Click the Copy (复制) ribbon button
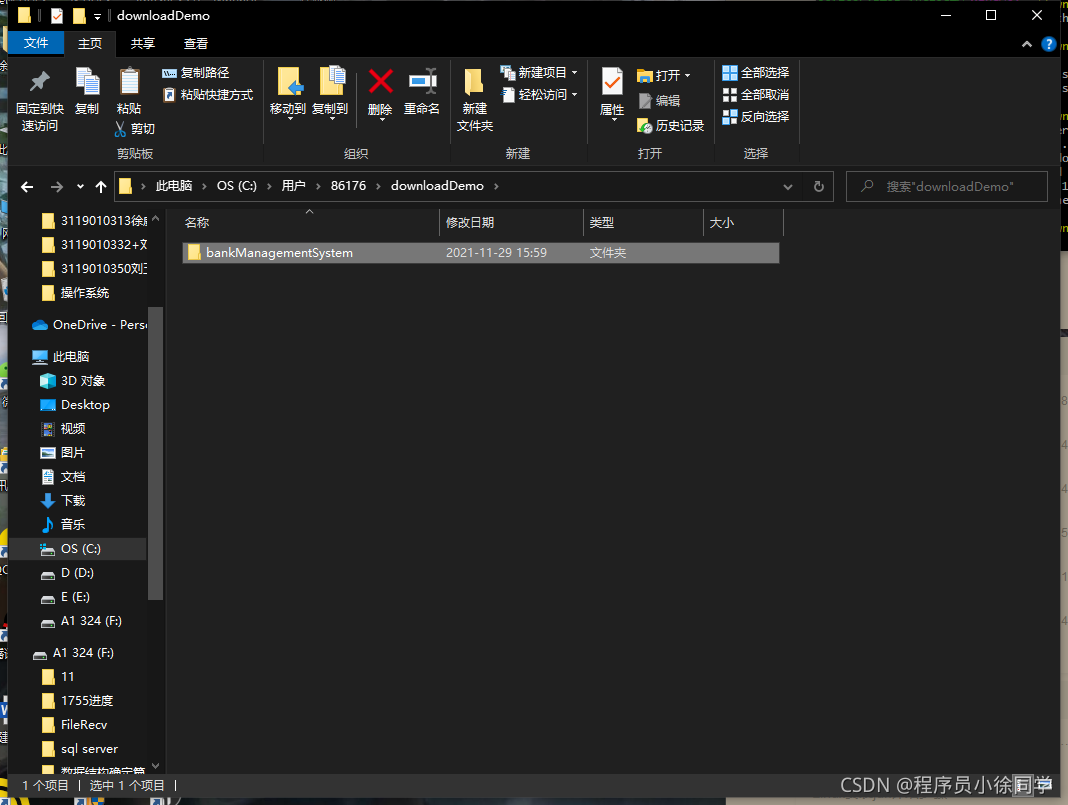The height and width of the screenshot is (805, 1068). (x=87, y=92)
